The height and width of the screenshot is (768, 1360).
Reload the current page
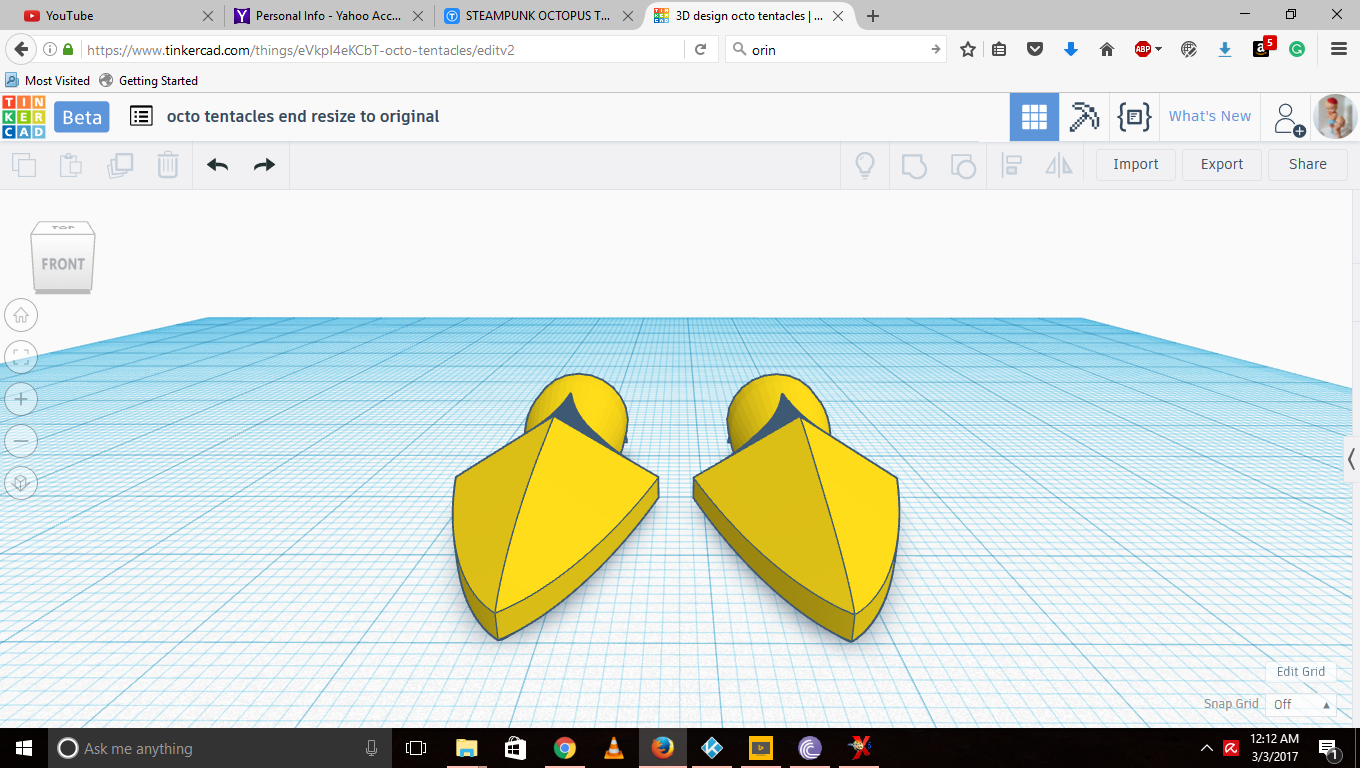click(x=701, y=49)
